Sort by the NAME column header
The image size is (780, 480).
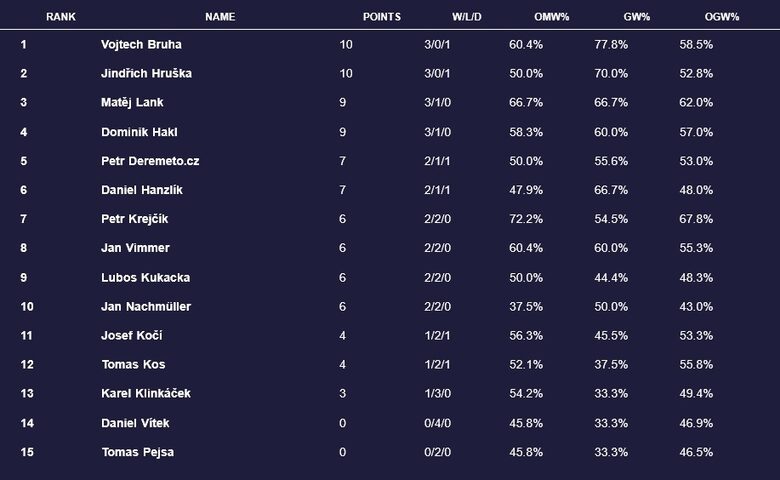tap(220, 17)
